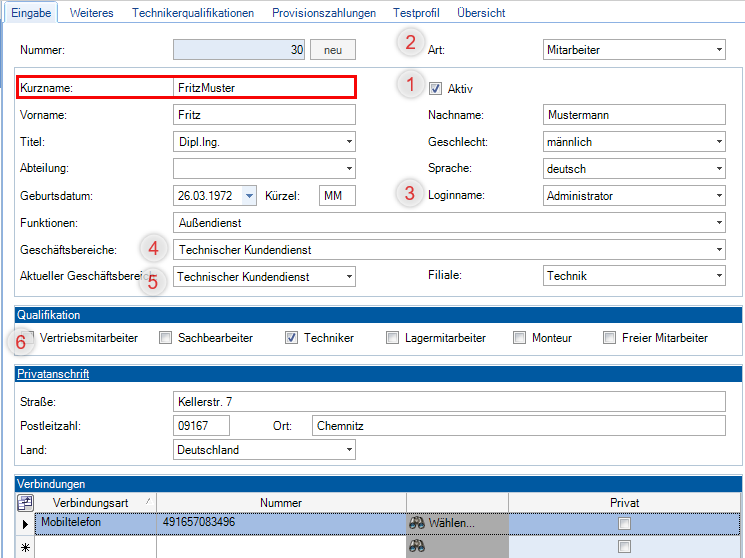Toggle the Aktiv checkbox
745x558 pixels.
coord(435,89)
